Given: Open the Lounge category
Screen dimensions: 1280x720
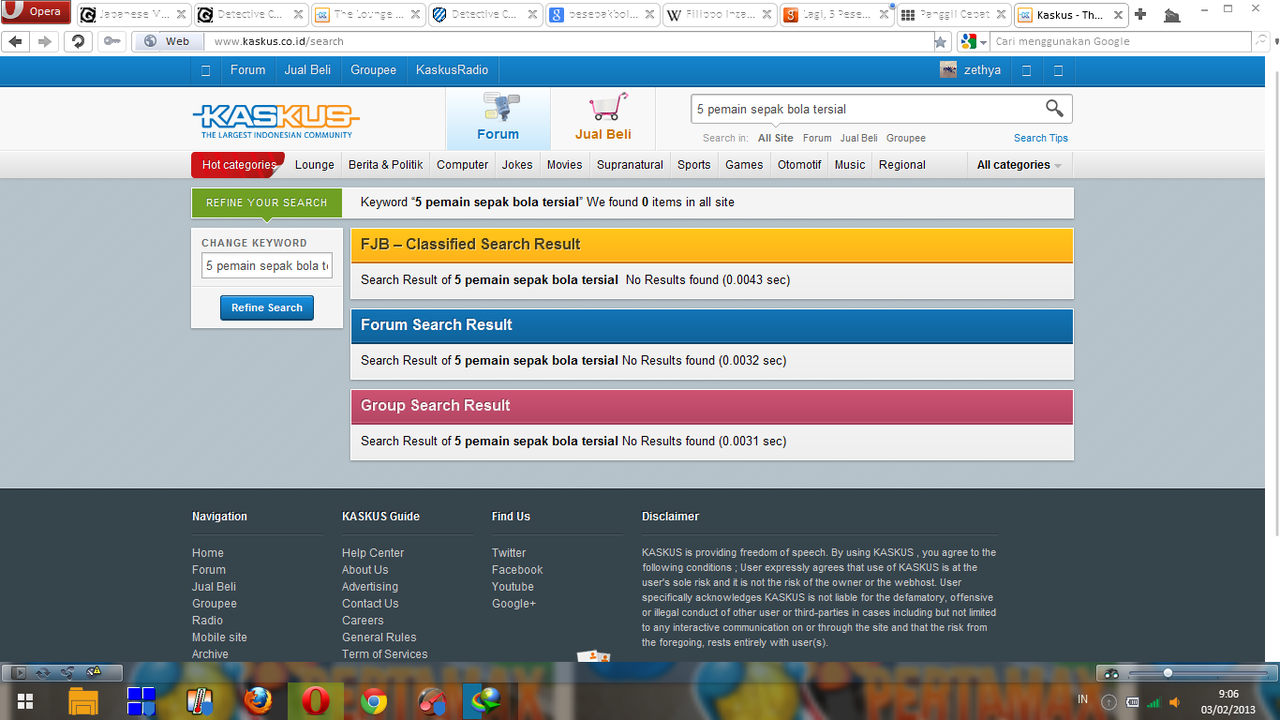Looking at the screenshot, I should pos(315,165).
